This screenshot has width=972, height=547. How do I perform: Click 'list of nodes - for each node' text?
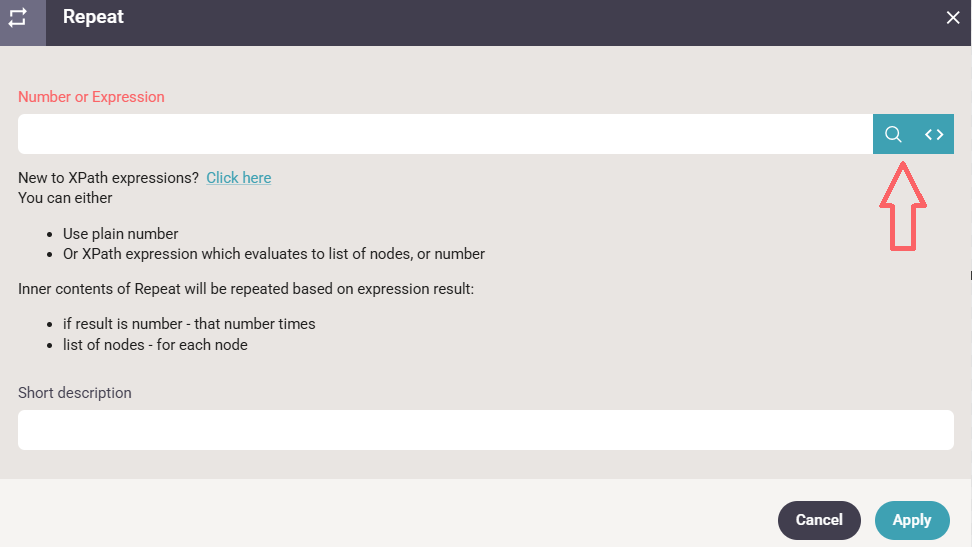point(155,345)
